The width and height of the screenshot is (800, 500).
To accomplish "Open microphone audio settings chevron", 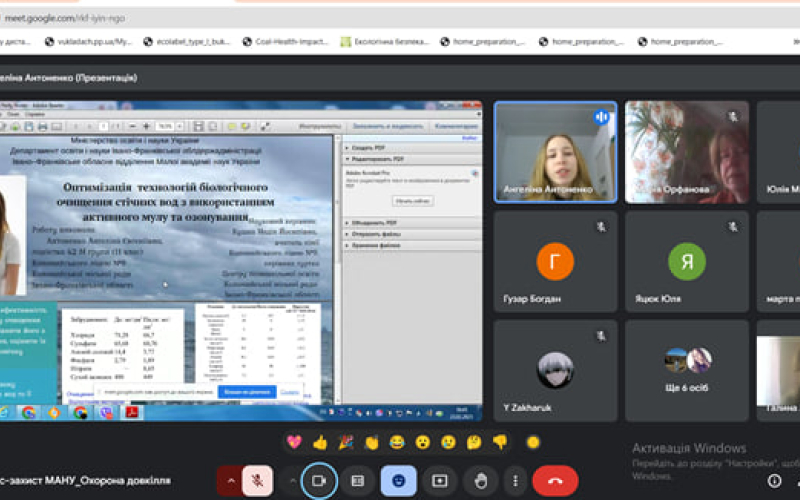I will pos(230,481).
